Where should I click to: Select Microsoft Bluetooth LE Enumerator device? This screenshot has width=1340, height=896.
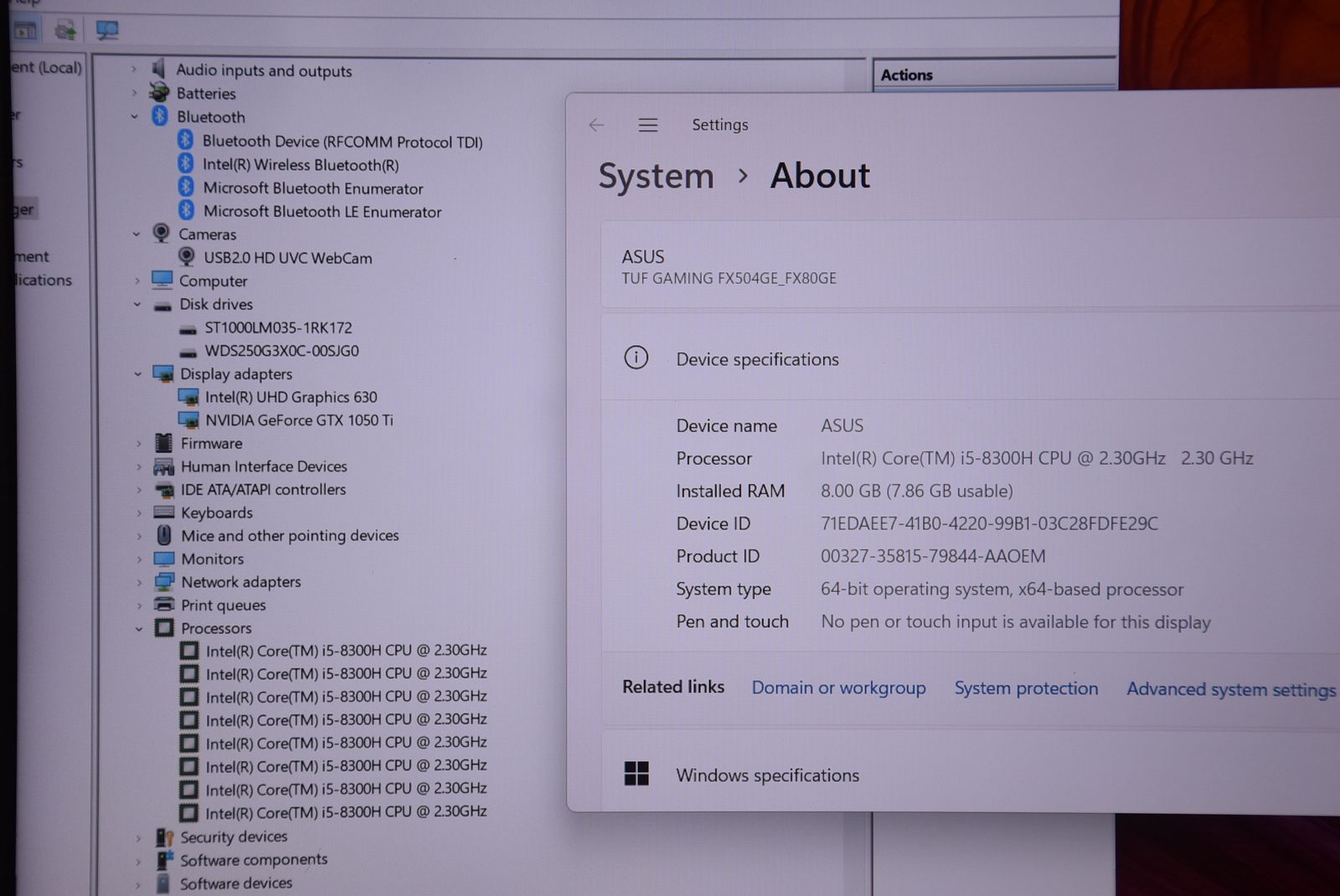point(322,211)
